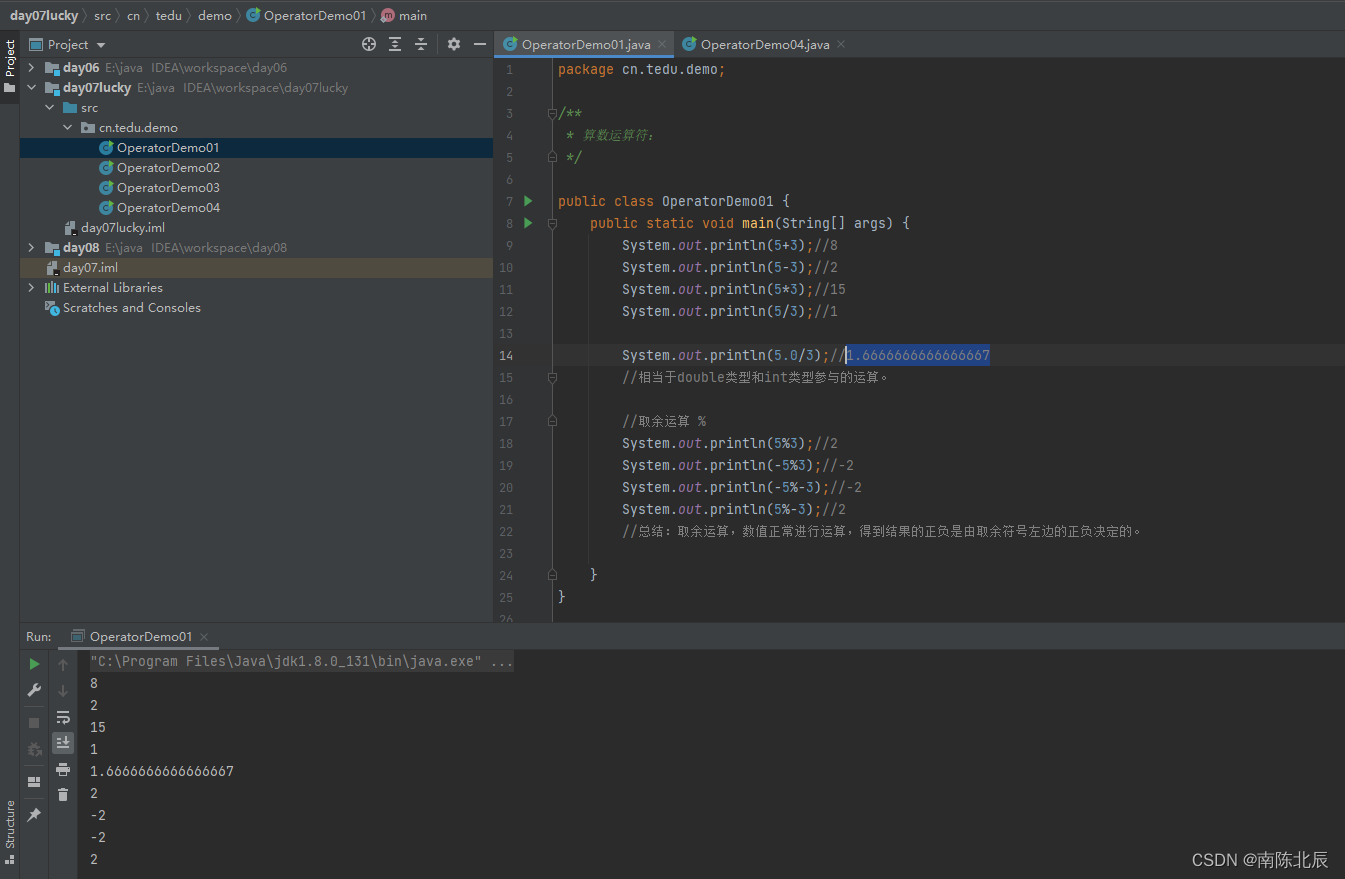Image resolution: width=1345 pixels, height=879 pixels.
Task: Close the OperatorDemo01.java editor tab
Action: [x=662, y=44]
